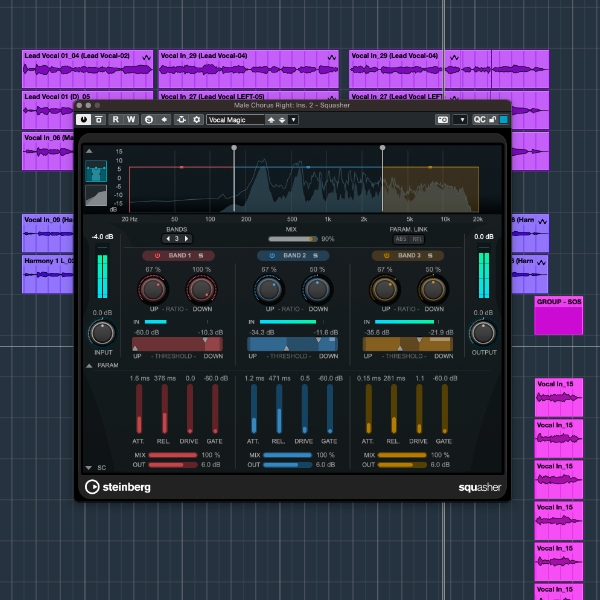
Task: Click Band 1 REL. release fader
Action: coord(165,409)
